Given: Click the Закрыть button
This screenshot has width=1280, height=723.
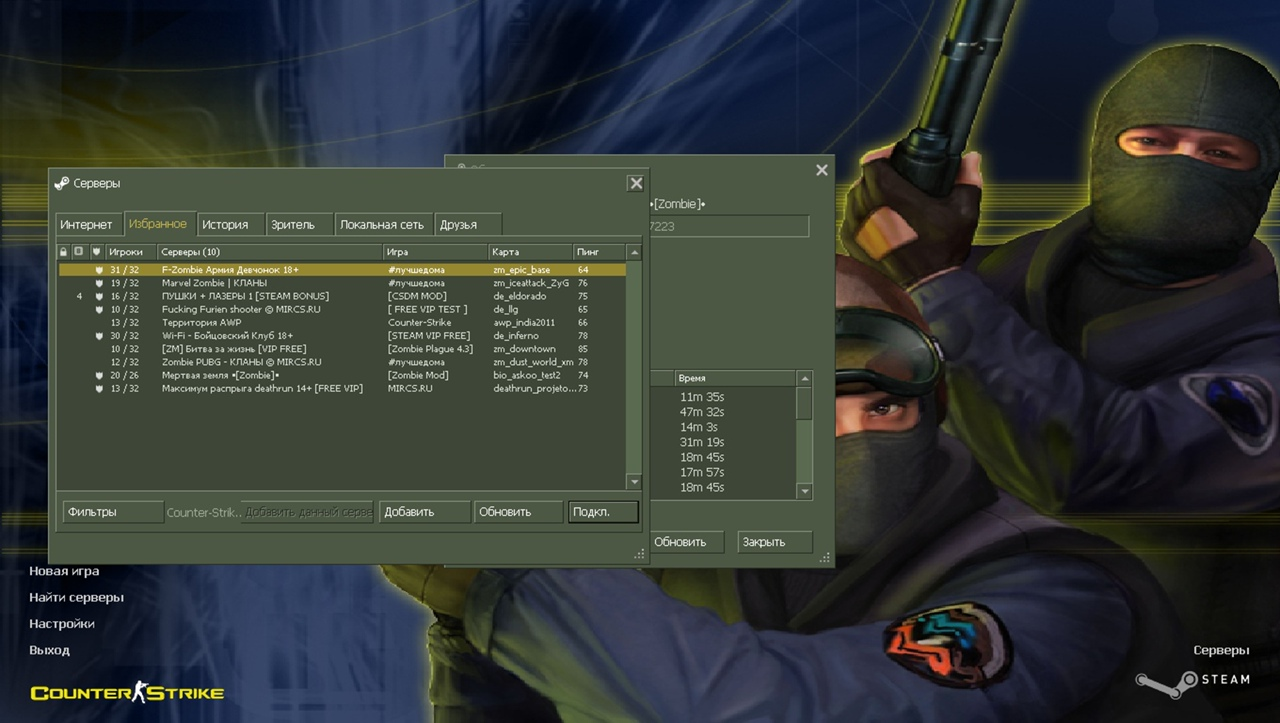Looking at the screenshot, I should [775, 542].
